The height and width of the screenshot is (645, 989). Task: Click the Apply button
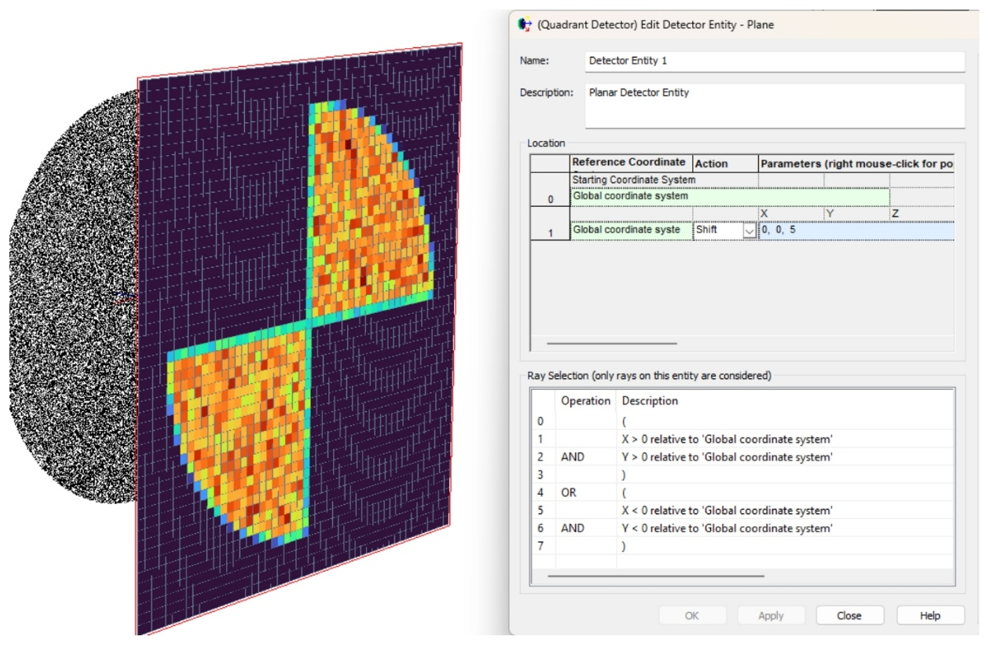pos(770,616)
